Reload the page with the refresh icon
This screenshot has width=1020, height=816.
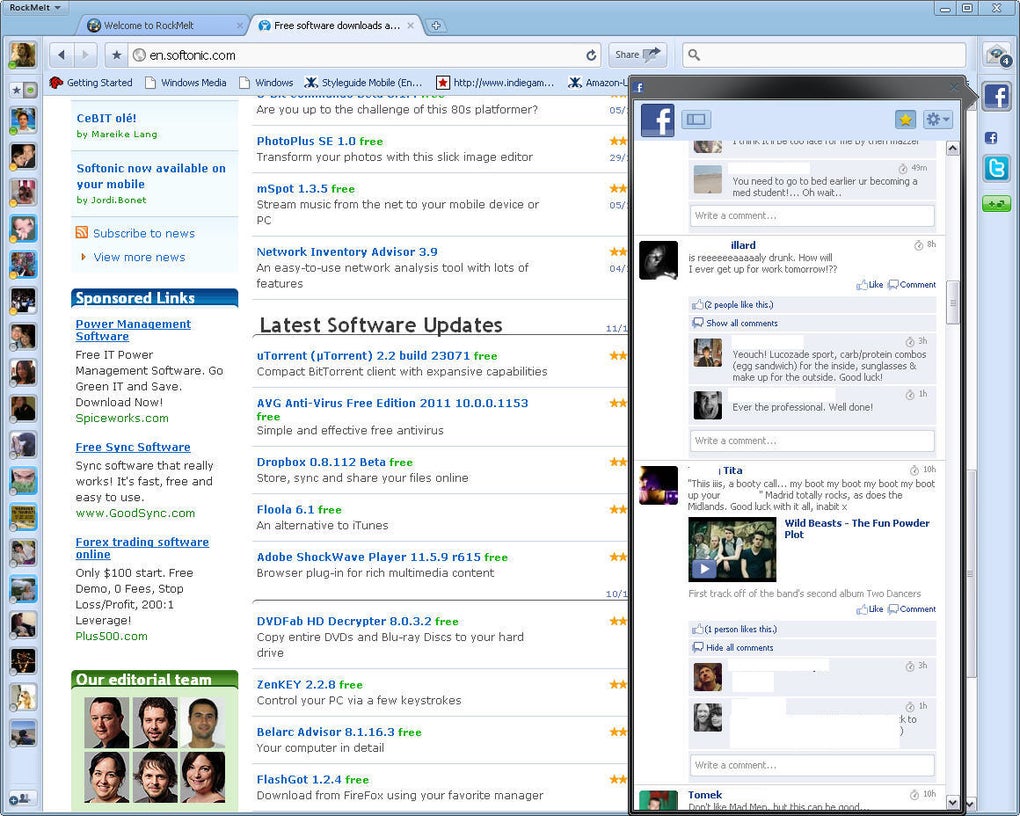tap(591, 55)
